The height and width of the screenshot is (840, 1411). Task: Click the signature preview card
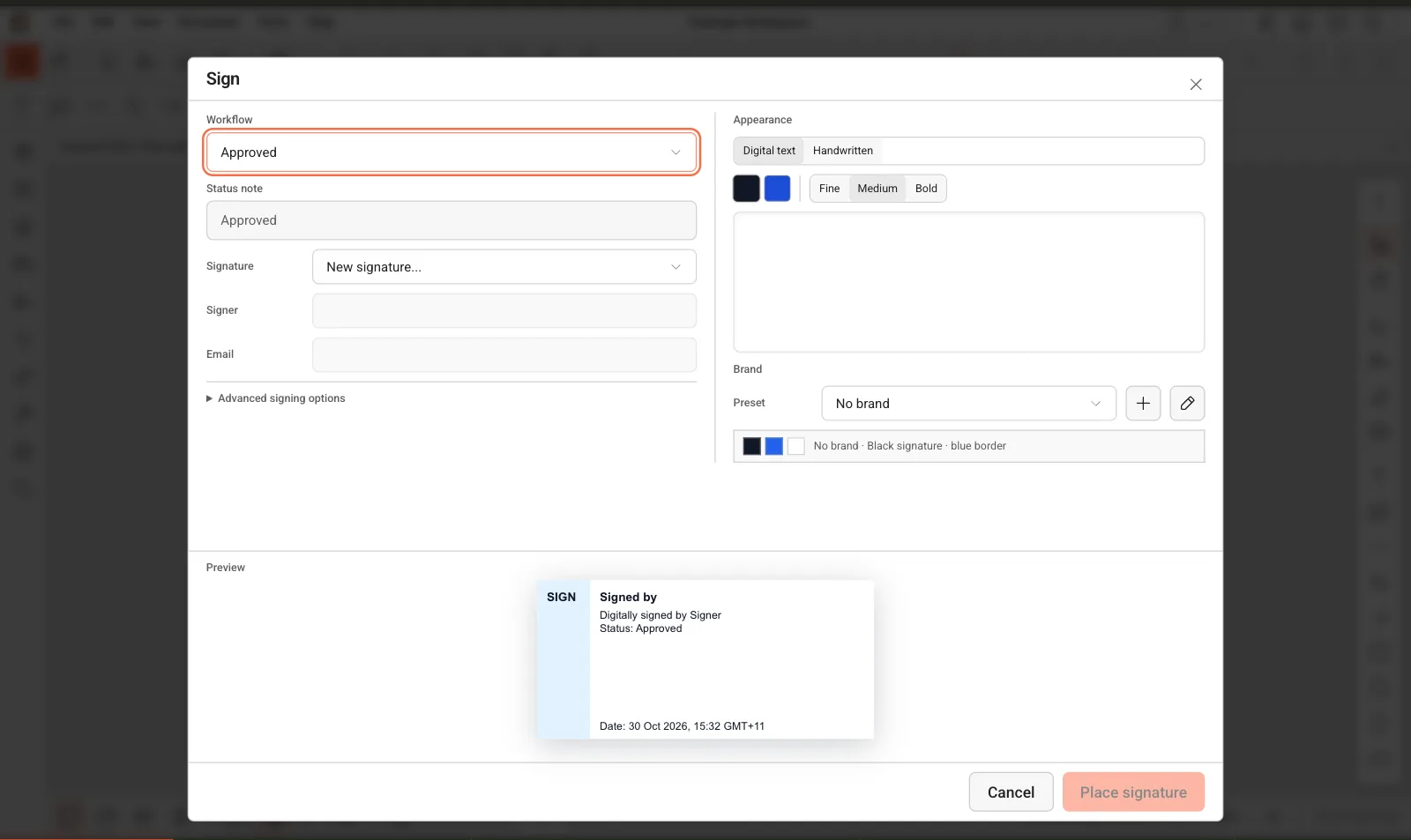[705, 659]
